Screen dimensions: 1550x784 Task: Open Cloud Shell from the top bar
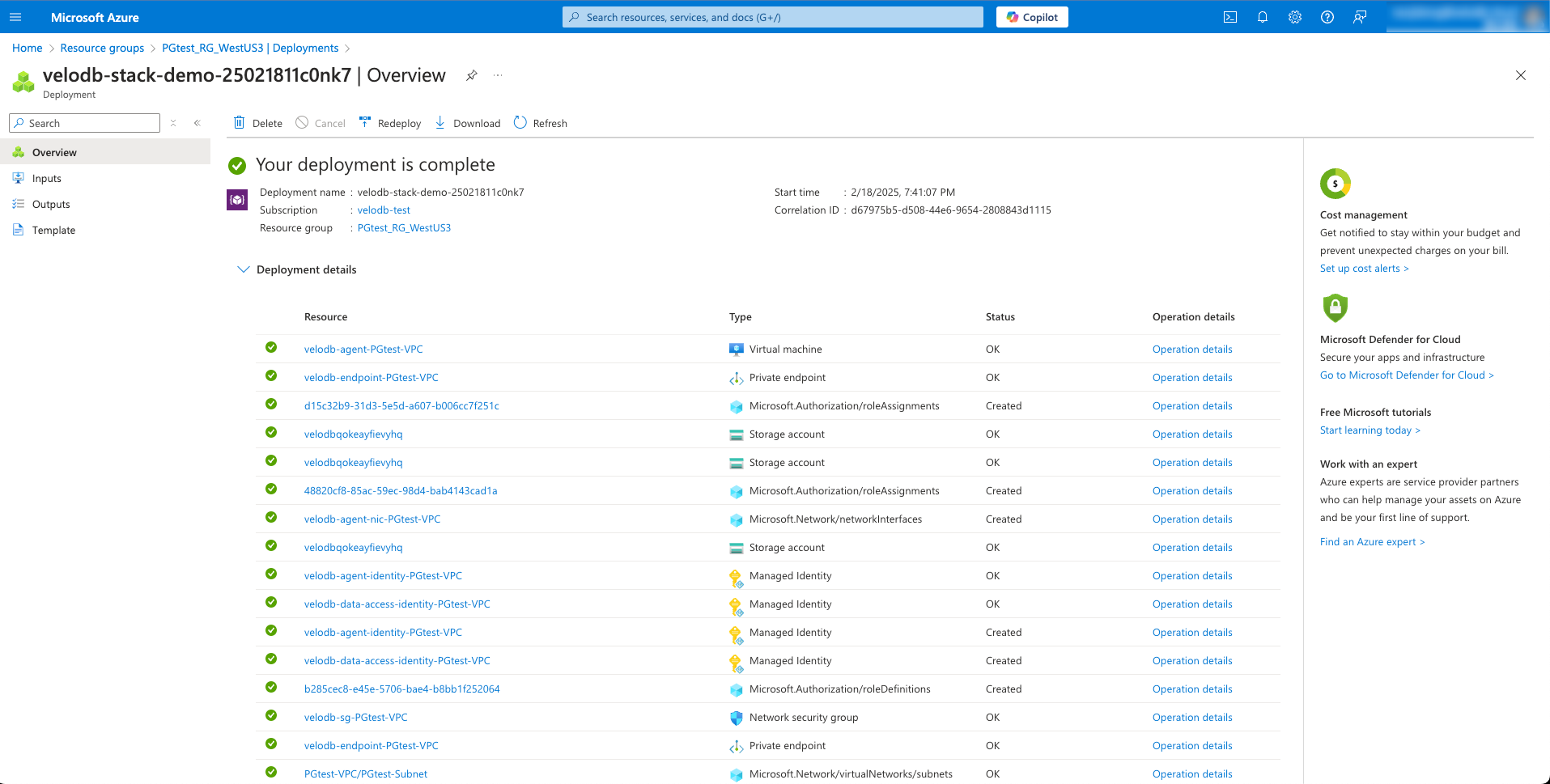pos(1229,17)
